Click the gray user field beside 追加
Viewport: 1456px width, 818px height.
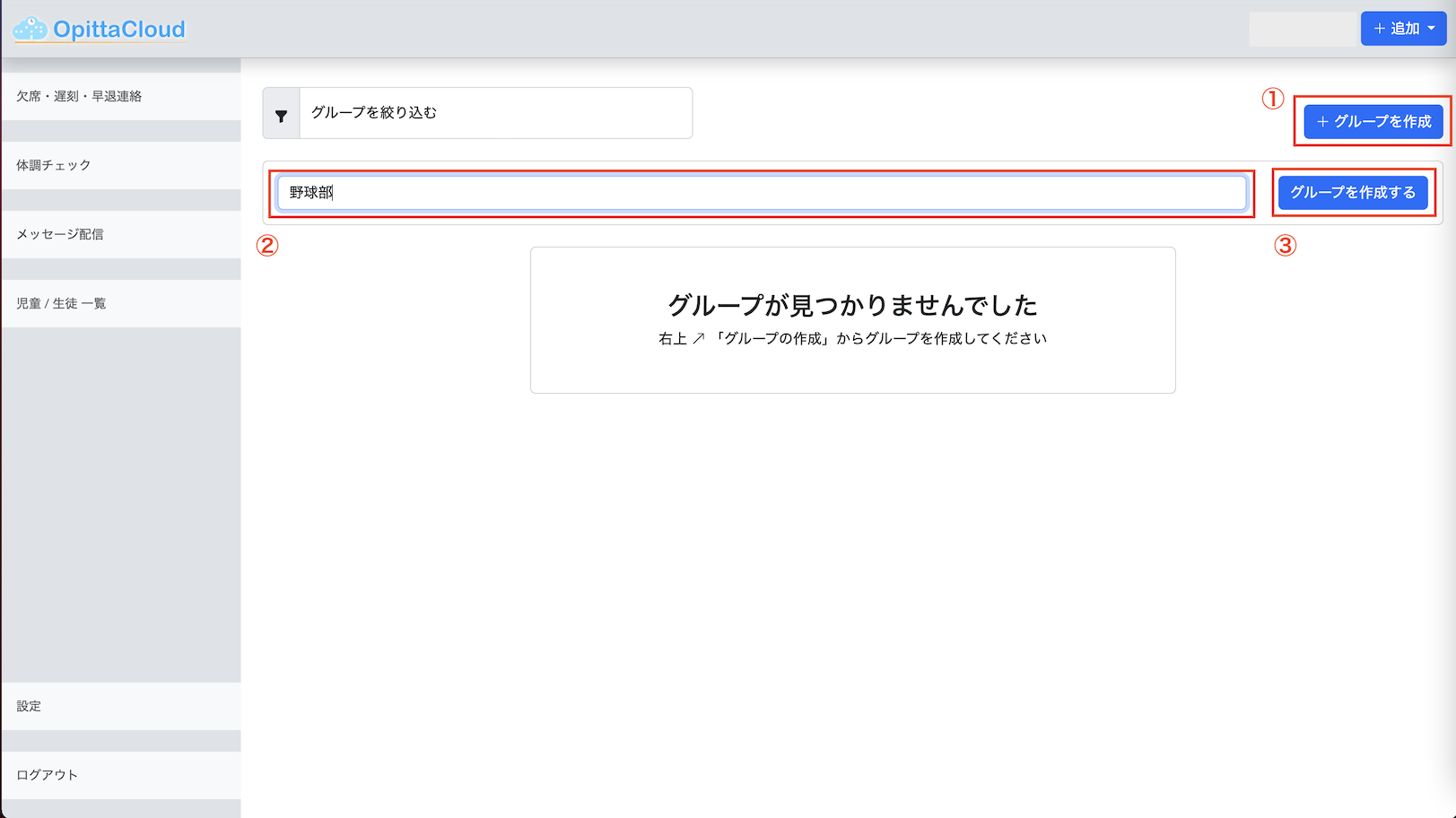(1303, 29)
